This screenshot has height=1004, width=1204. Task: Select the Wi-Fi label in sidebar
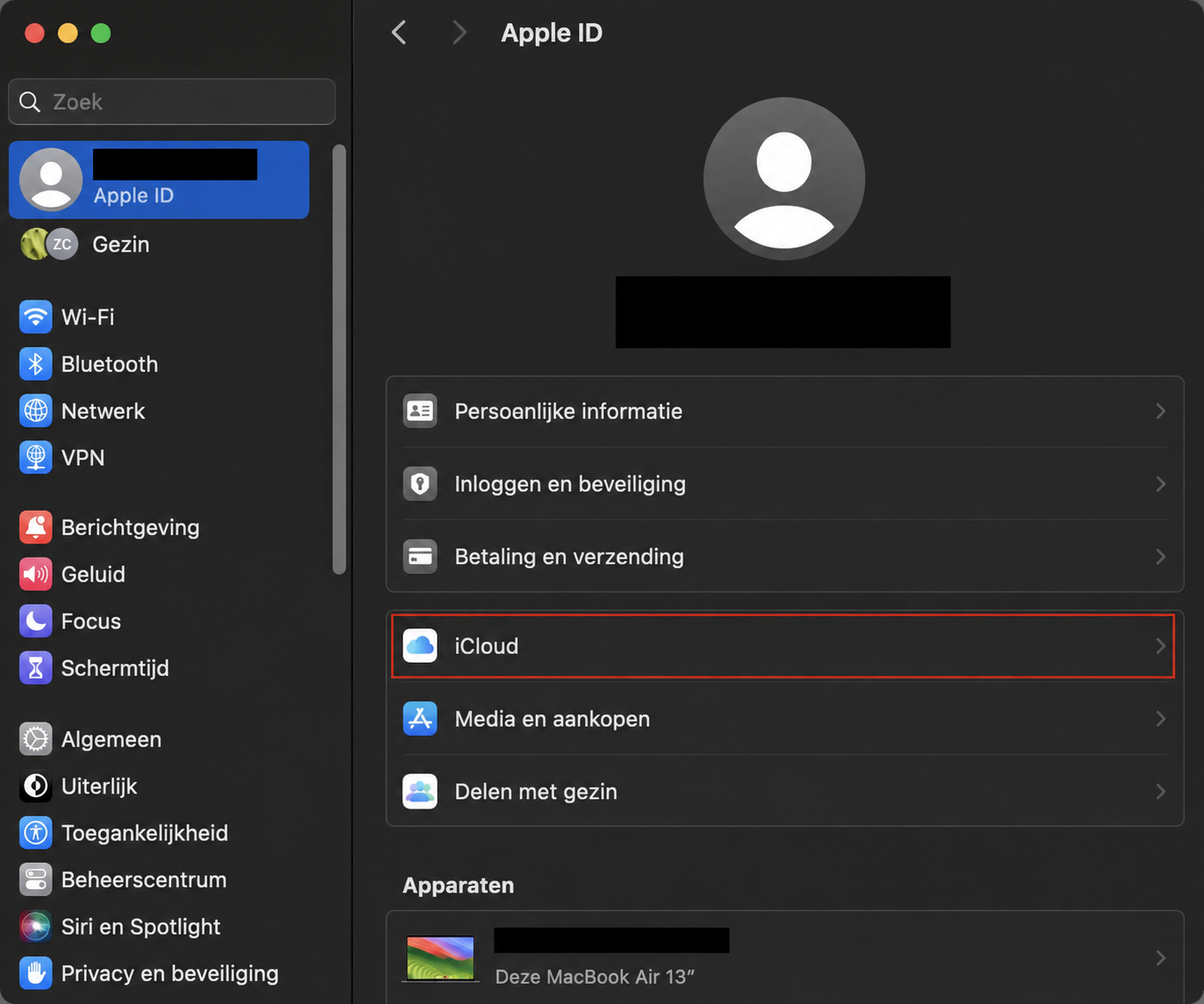(x=88, y=317)
